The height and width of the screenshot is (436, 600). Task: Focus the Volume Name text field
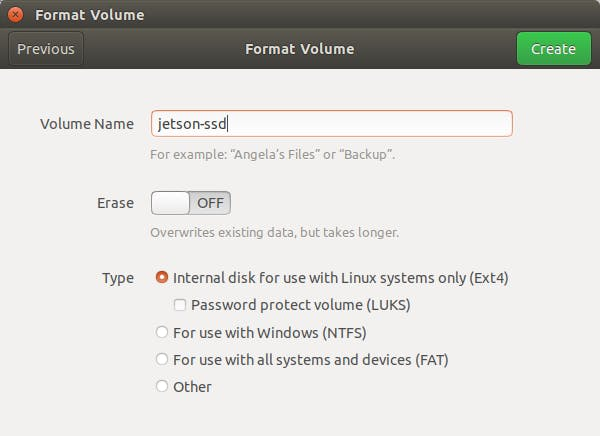pyautogui.click(x=331, y=124)
